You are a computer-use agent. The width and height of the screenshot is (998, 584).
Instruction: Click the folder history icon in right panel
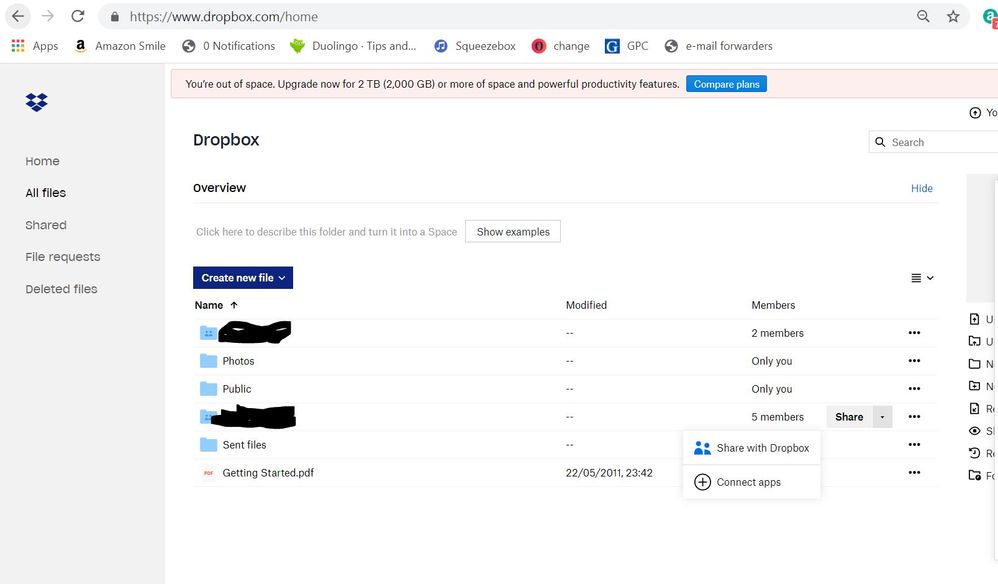click(974, 475)
